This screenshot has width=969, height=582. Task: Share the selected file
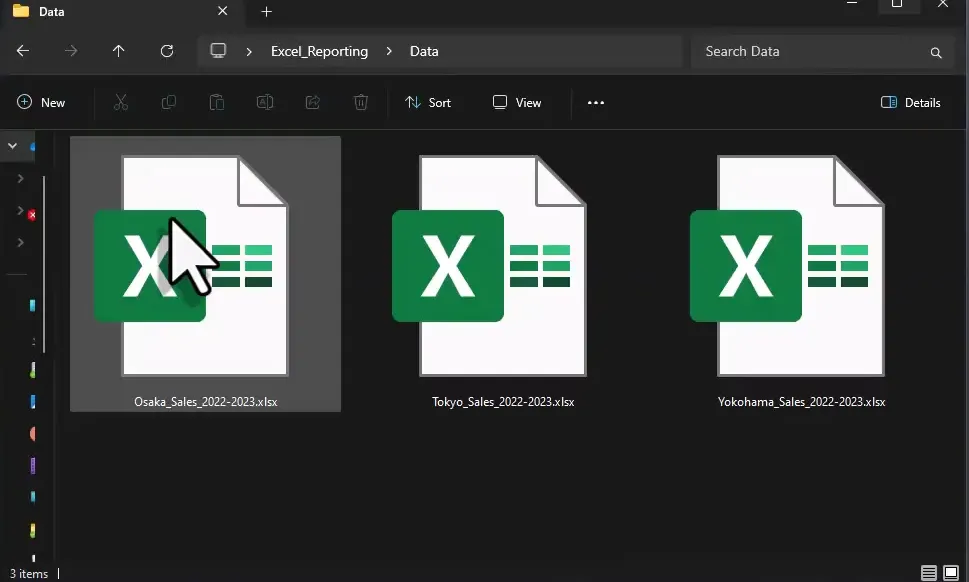(313, 102)
